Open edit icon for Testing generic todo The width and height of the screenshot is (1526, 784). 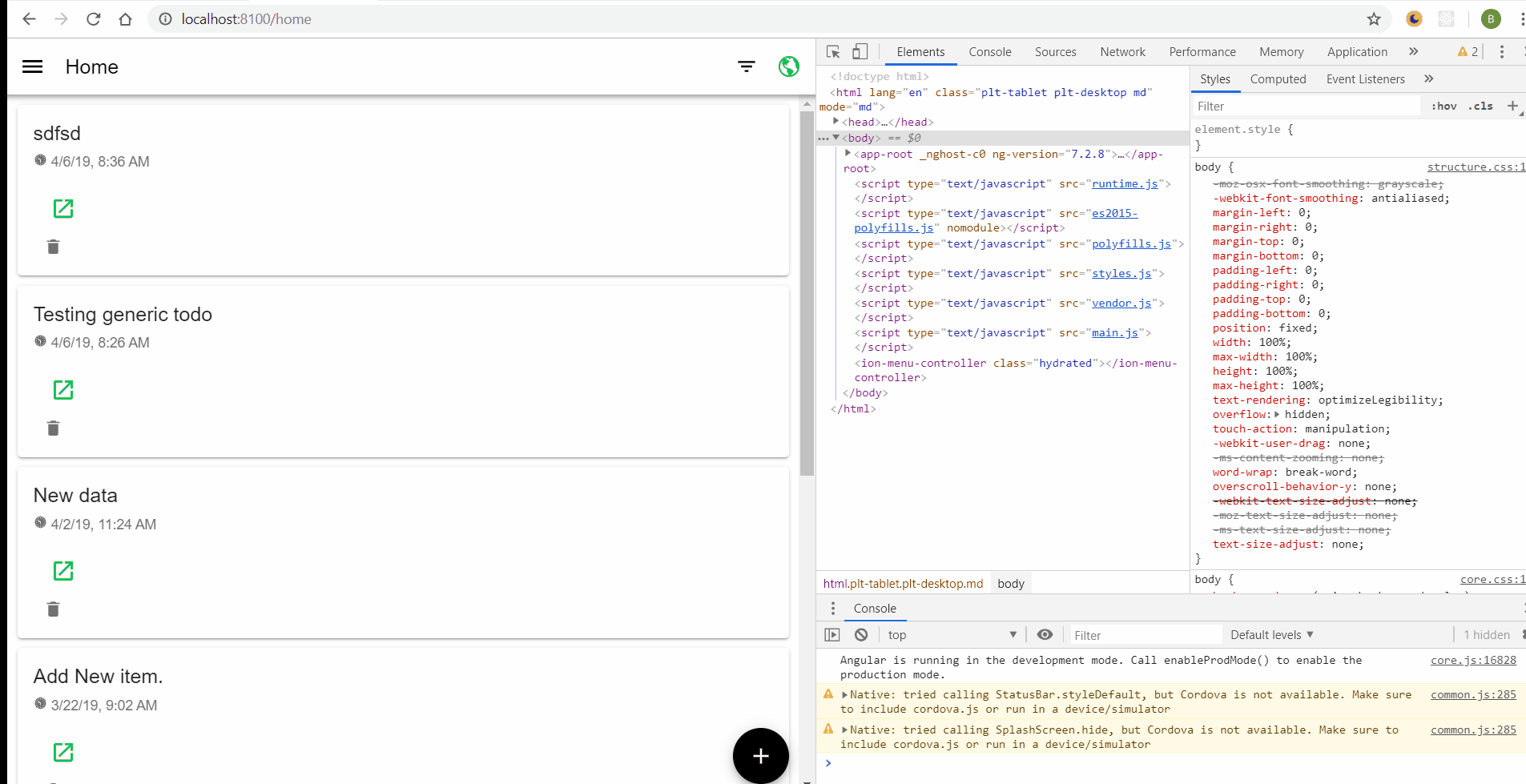(x=63, y=390)
